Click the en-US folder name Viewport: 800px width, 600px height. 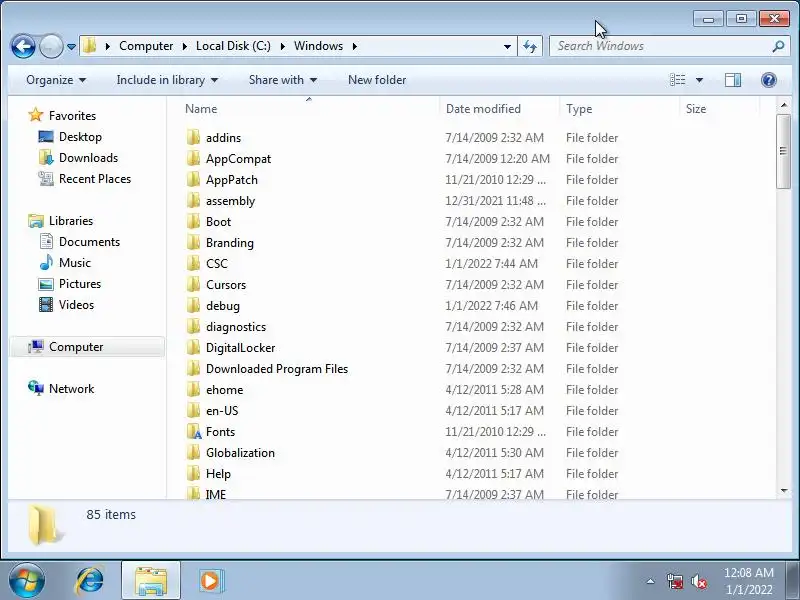tap(222, 411)
